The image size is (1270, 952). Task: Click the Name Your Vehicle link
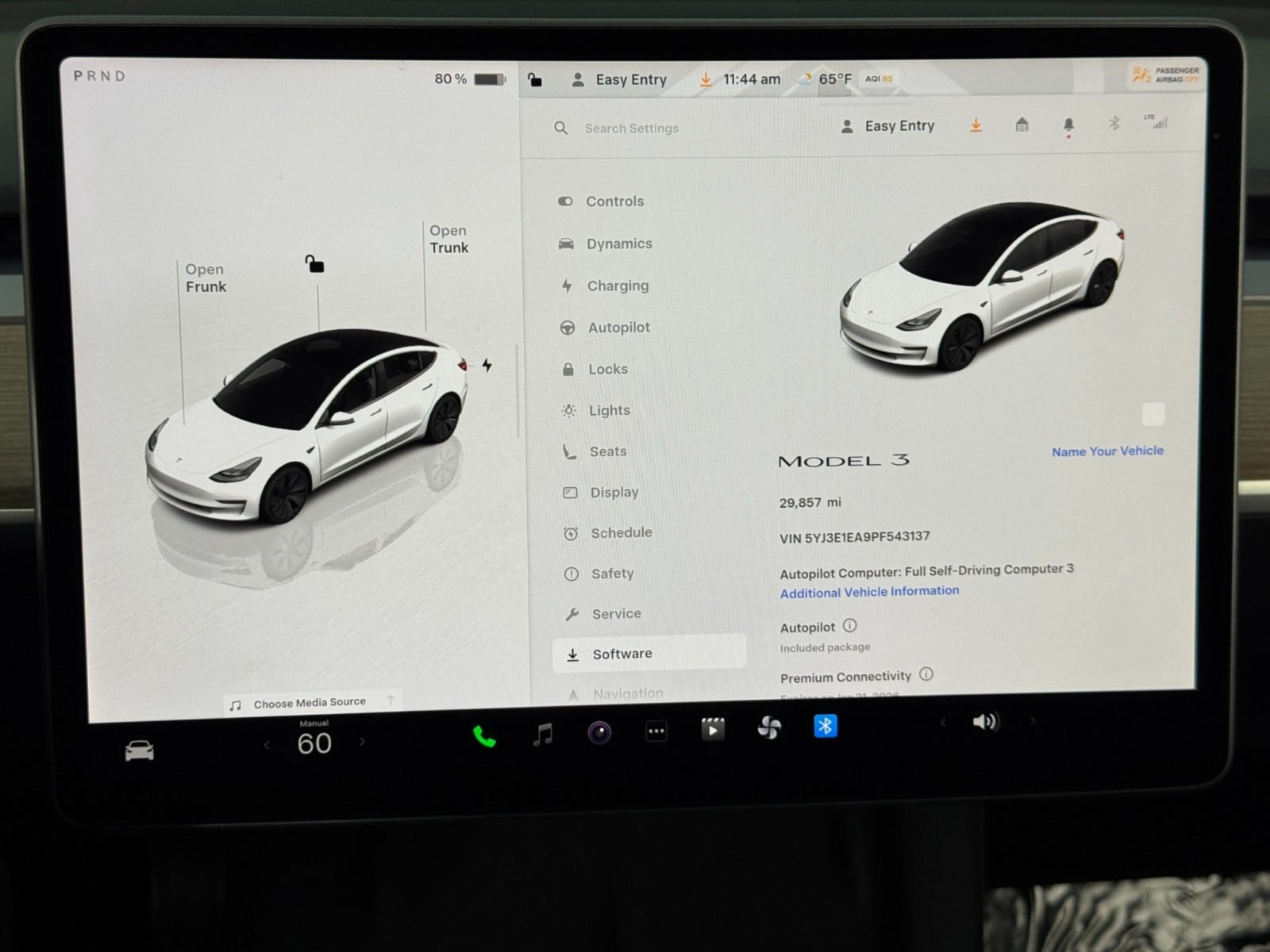[x=1107, y=451]
